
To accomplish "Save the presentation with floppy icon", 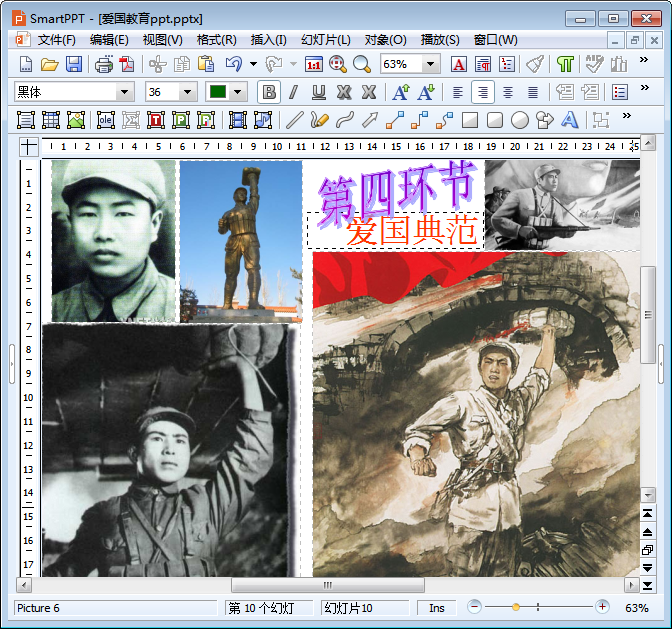I will click(74, 65).
